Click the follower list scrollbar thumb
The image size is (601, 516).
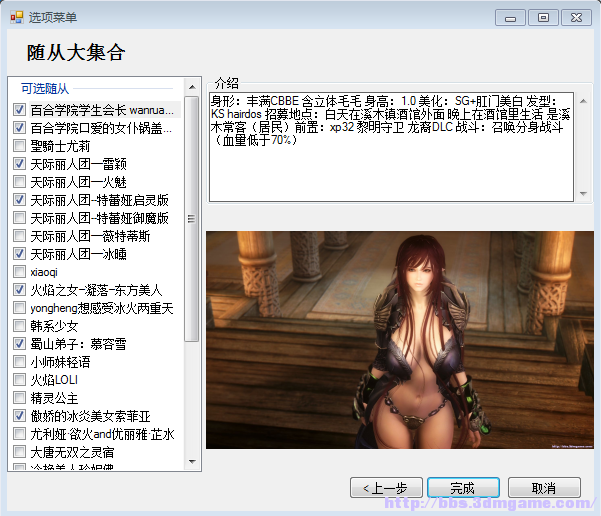(191, 219)
